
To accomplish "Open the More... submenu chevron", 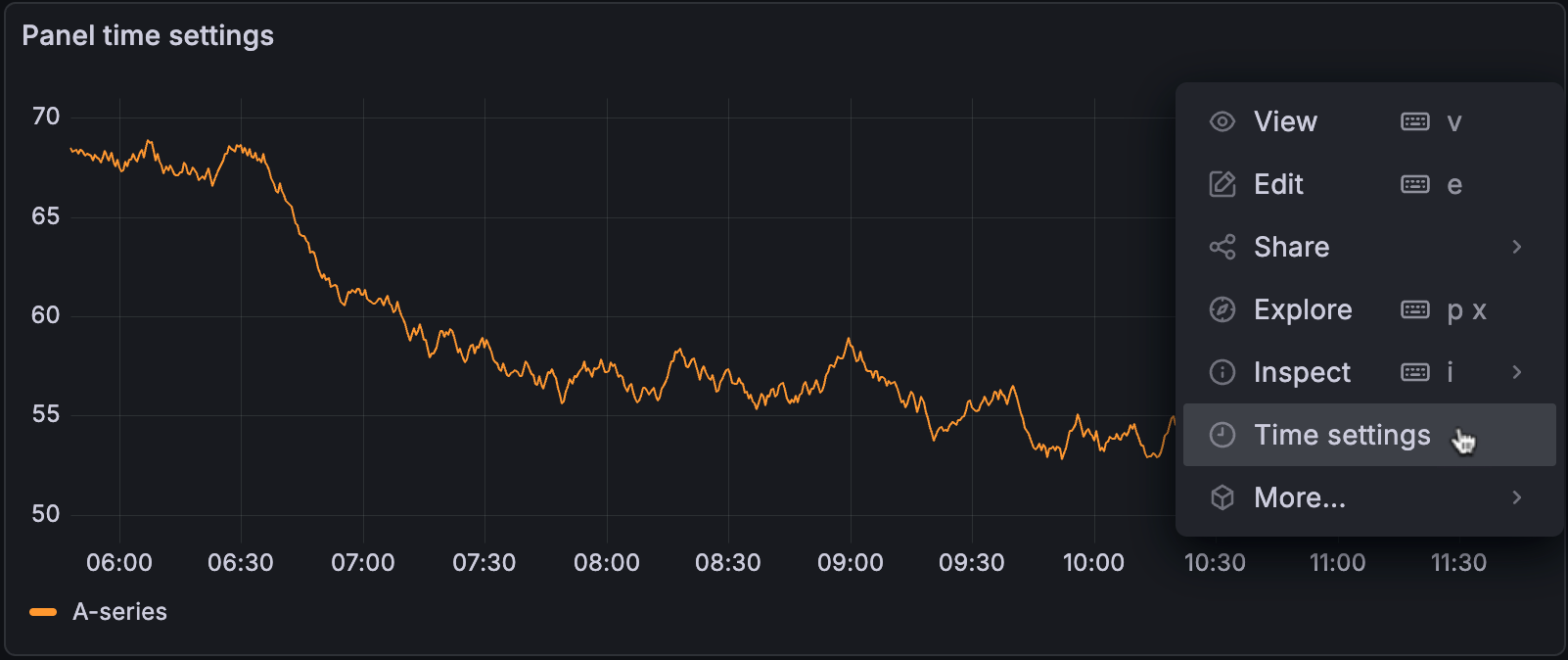I will pos(1516,497).
